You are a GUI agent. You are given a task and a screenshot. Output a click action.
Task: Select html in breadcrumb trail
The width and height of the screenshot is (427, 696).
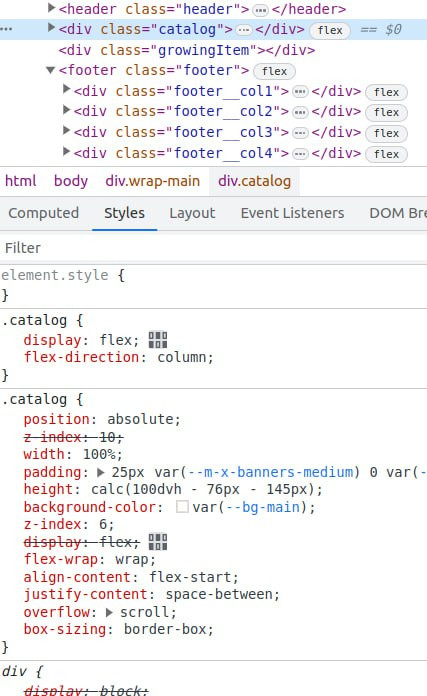(20, 181)
